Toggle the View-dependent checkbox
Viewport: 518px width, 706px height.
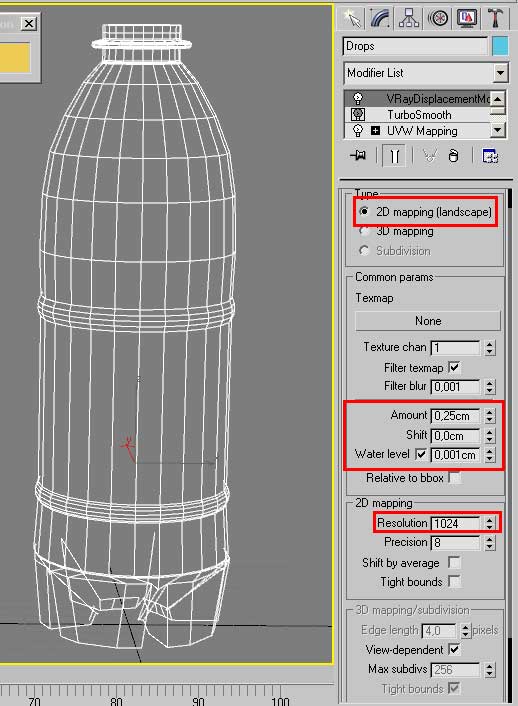pos(454,649)
